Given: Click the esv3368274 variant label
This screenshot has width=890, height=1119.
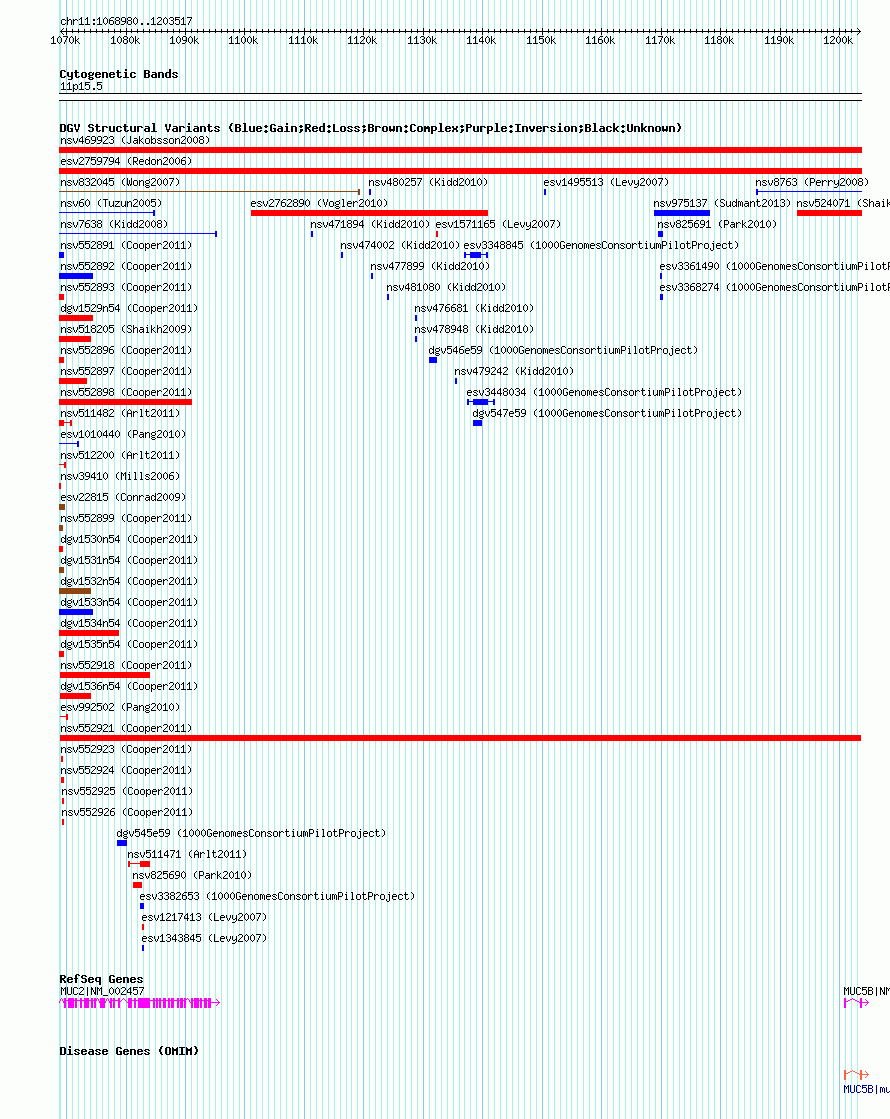Looking at the screenshot, I should 774,288.
